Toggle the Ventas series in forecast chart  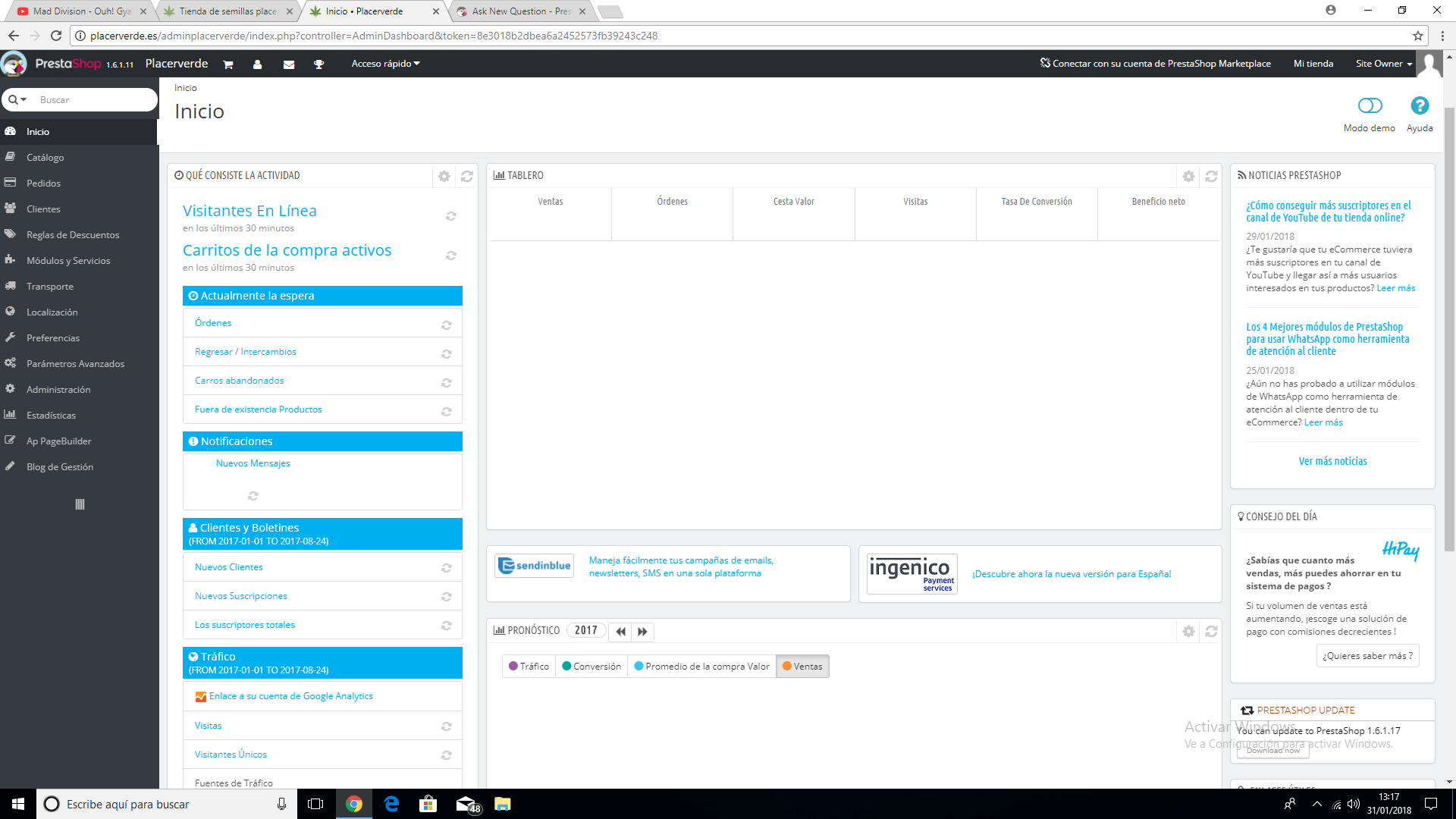click(x=802, y=667)
